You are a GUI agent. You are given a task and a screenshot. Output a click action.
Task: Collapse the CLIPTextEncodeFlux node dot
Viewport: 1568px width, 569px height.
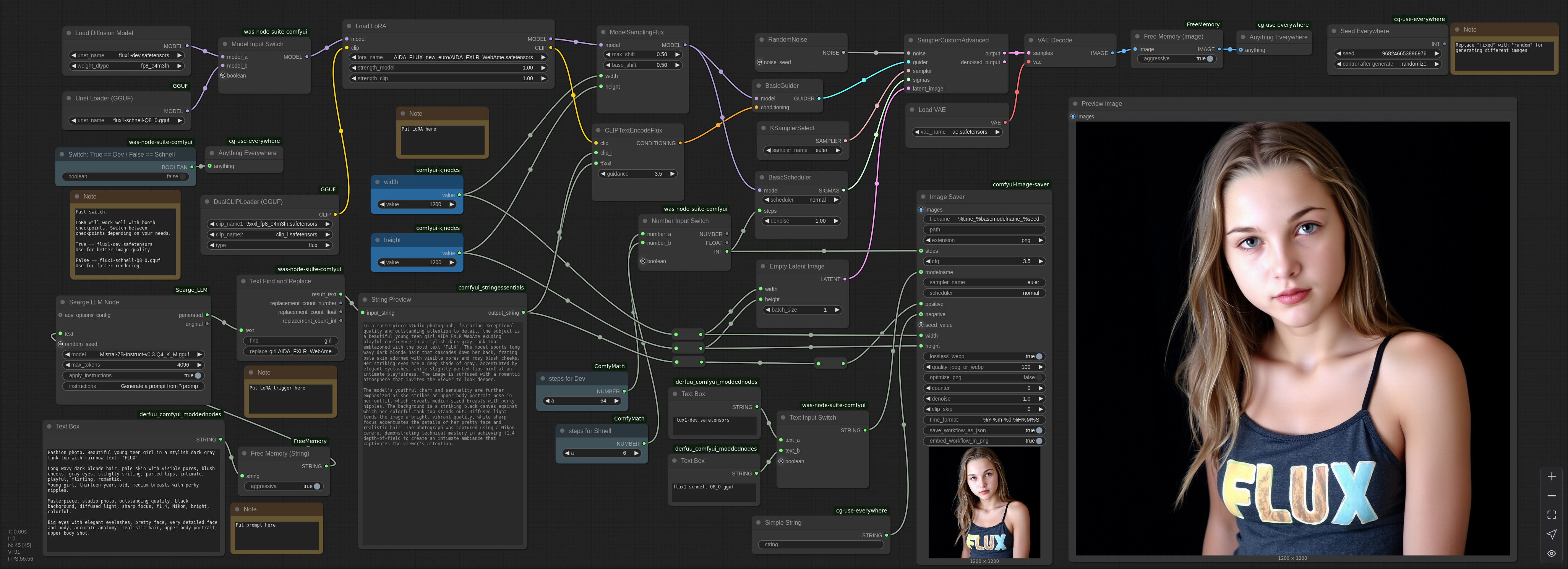click(x=598, y=130)
